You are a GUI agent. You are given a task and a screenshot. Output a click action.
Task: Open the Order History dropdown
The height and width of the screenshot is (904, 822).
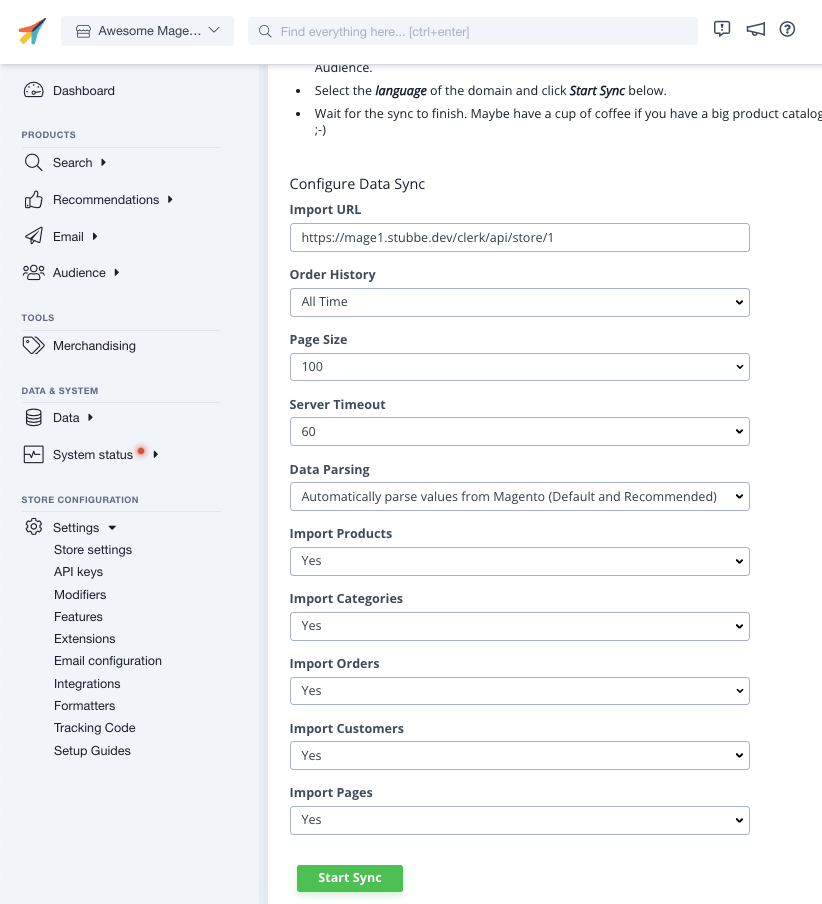(519, 301)
